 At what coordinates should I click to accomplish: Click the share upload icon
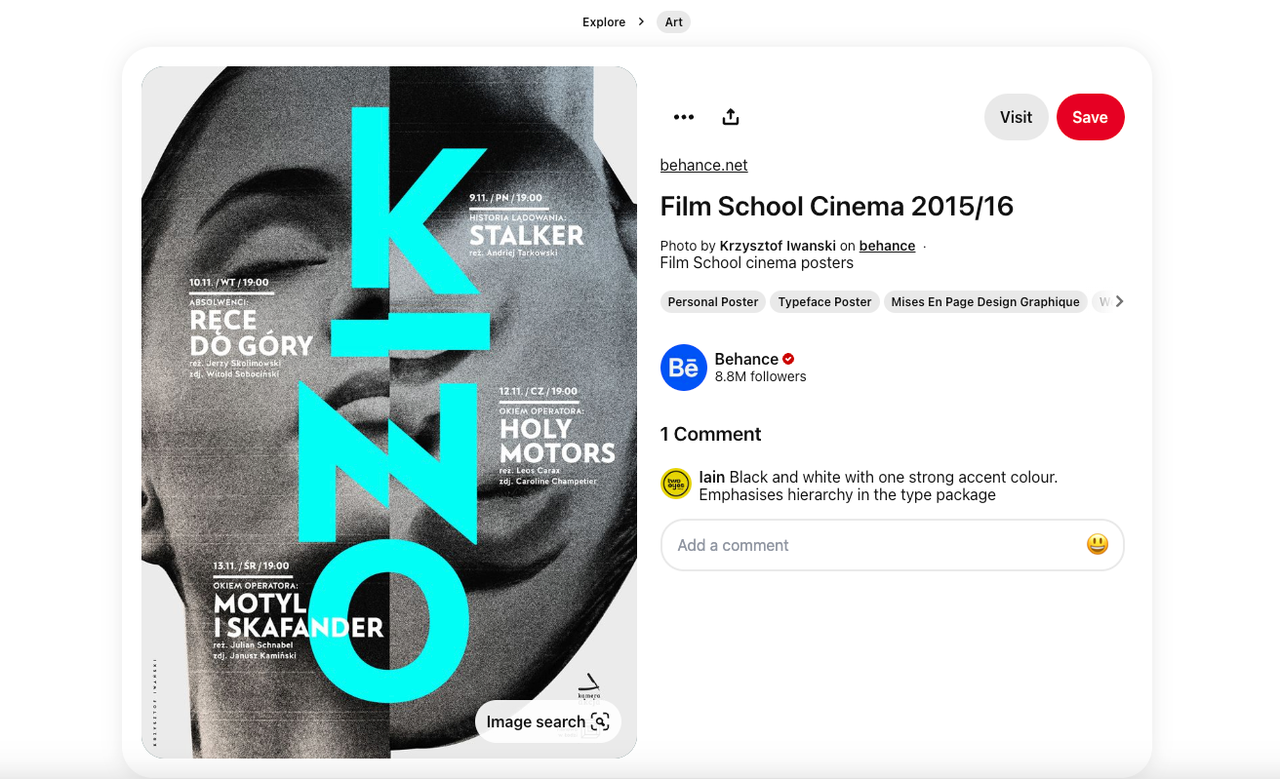pyautogui.click(x=731, y=117)
